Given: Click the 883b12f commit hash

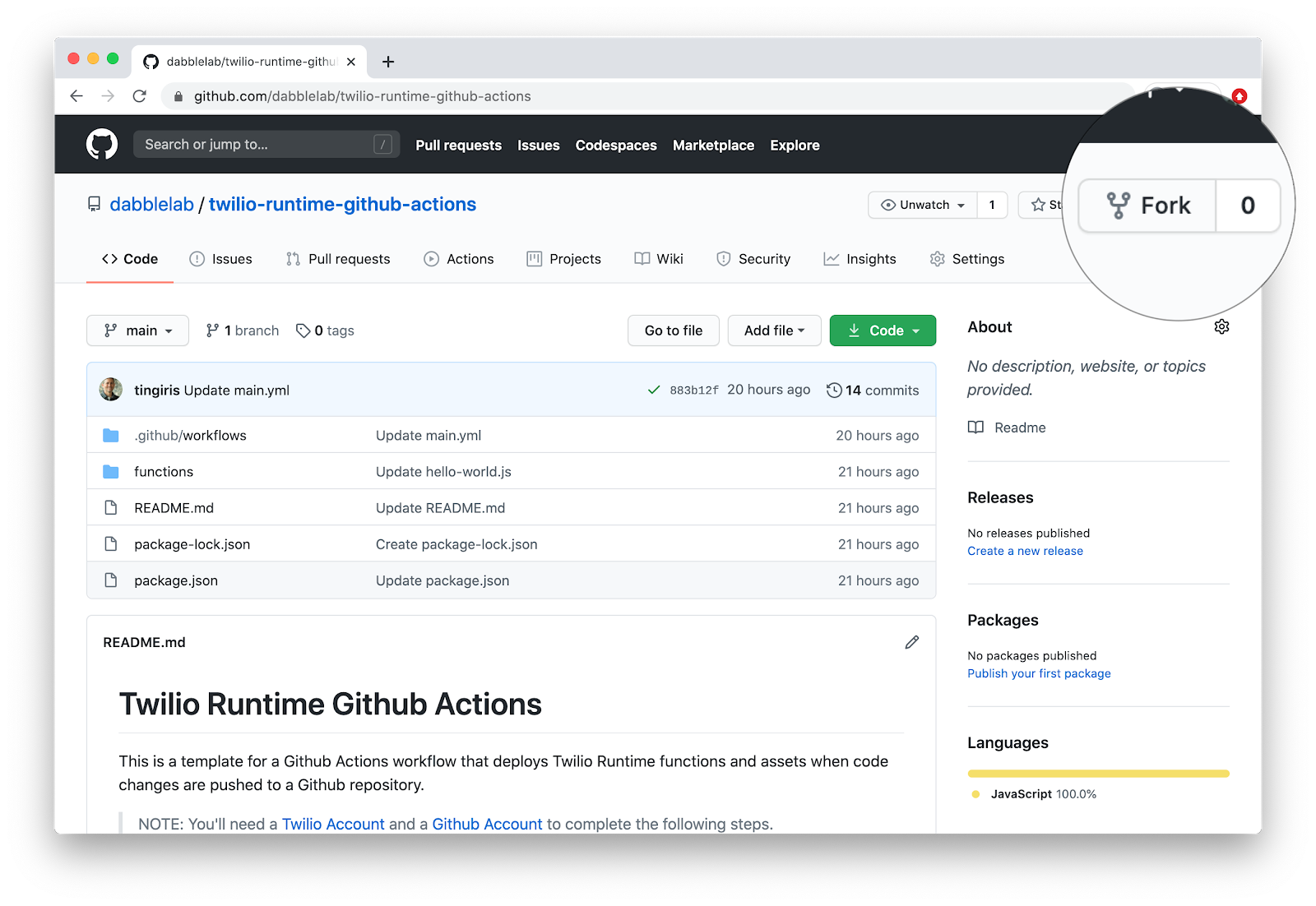Looking at the screenshot, I should [694, 391].
